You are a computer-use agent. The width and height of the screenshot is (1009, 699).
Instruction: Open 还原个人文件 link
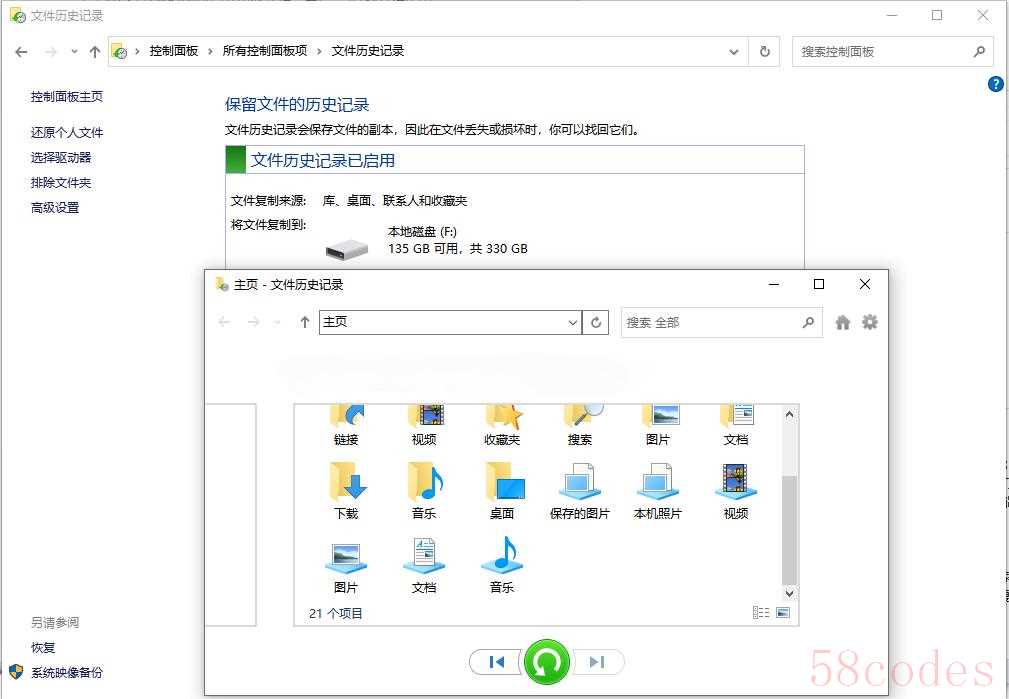coord(67,133)
